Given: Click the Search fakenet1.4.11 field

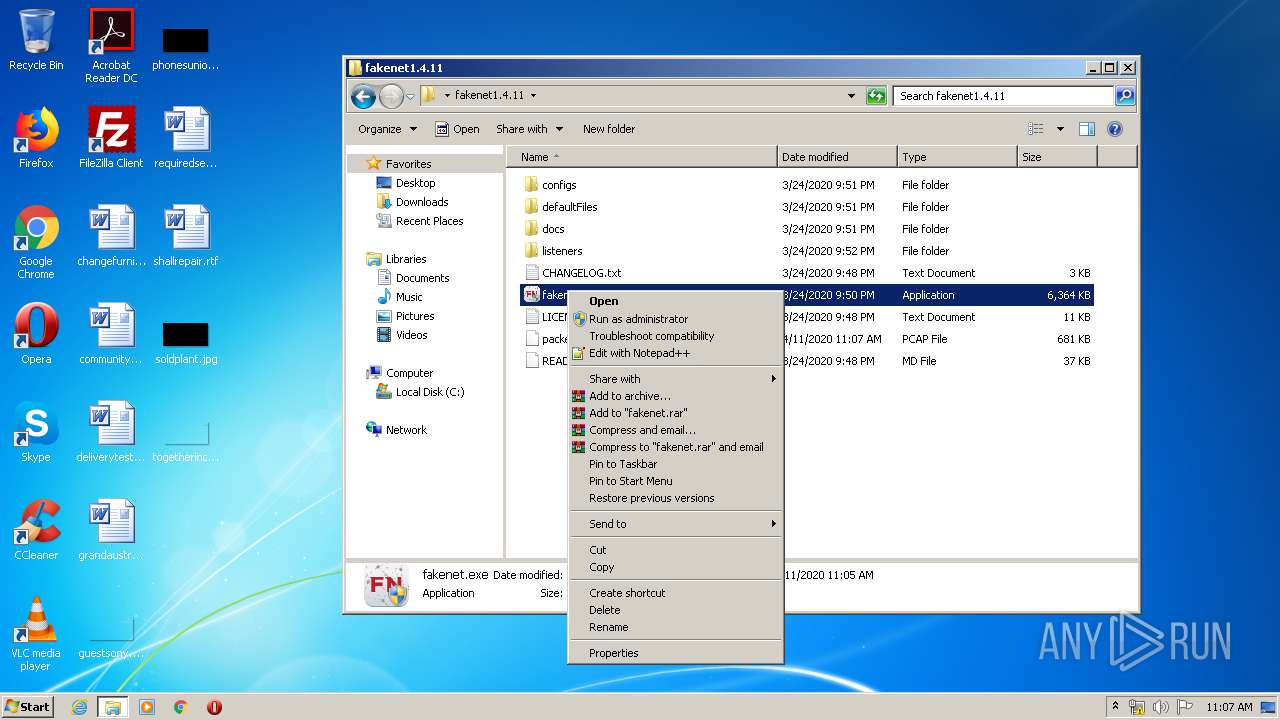Looking at the screenshot, I should pyautogui.click(x=1003, y=96).
